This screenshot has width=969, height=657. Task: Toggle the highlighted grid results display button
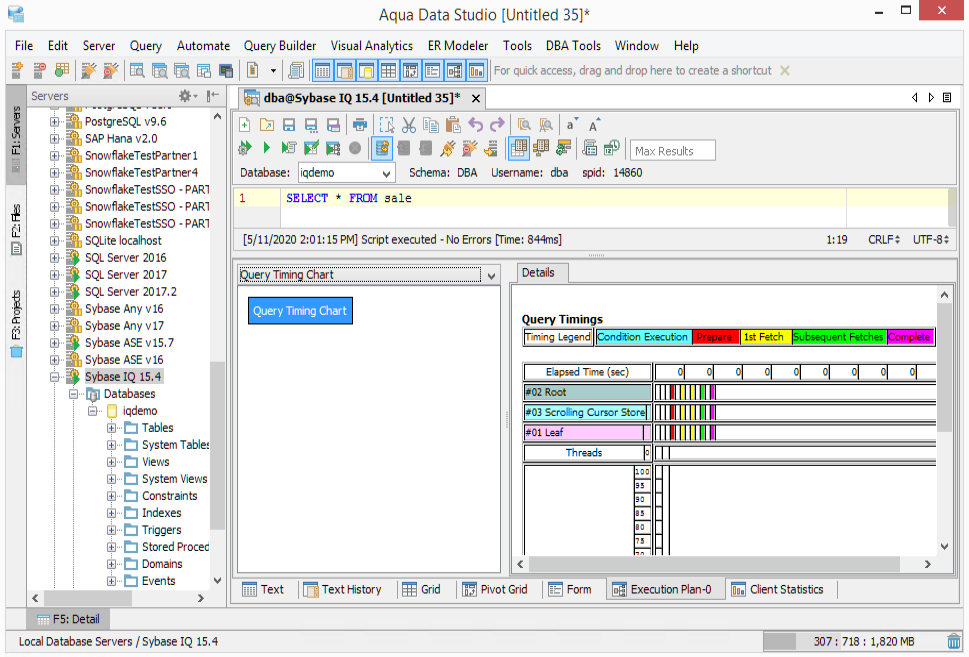point(519,149)
